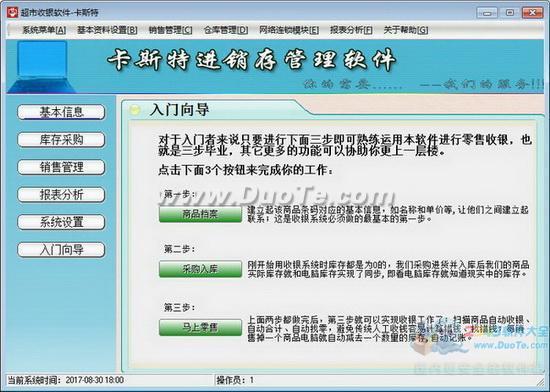
Task: Select the 基本信息 sidebar button
Action: pyautogui.click(x=61, y=112)
